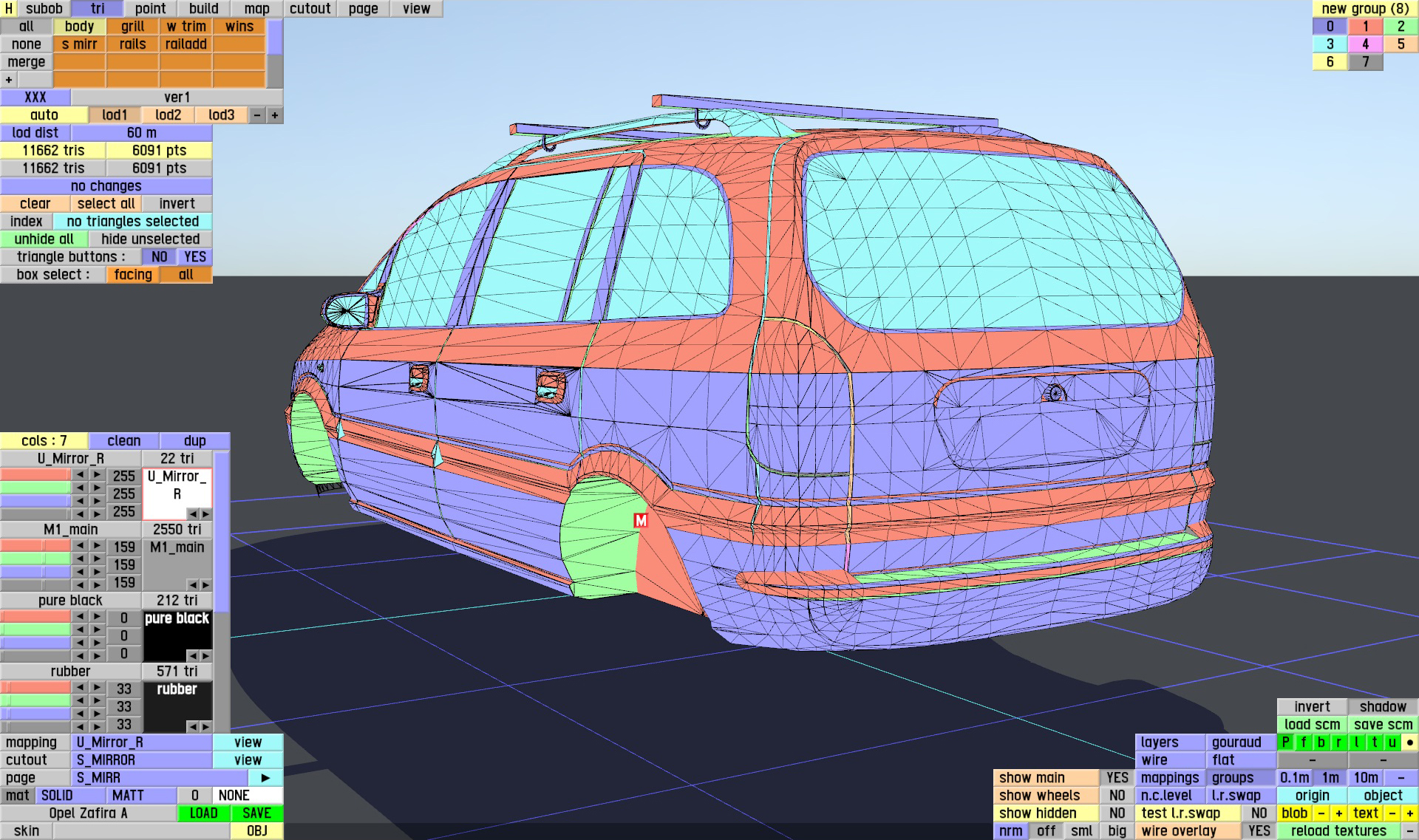
Task: Select group 4 magenta colour box
Action: coord(1365,44)
